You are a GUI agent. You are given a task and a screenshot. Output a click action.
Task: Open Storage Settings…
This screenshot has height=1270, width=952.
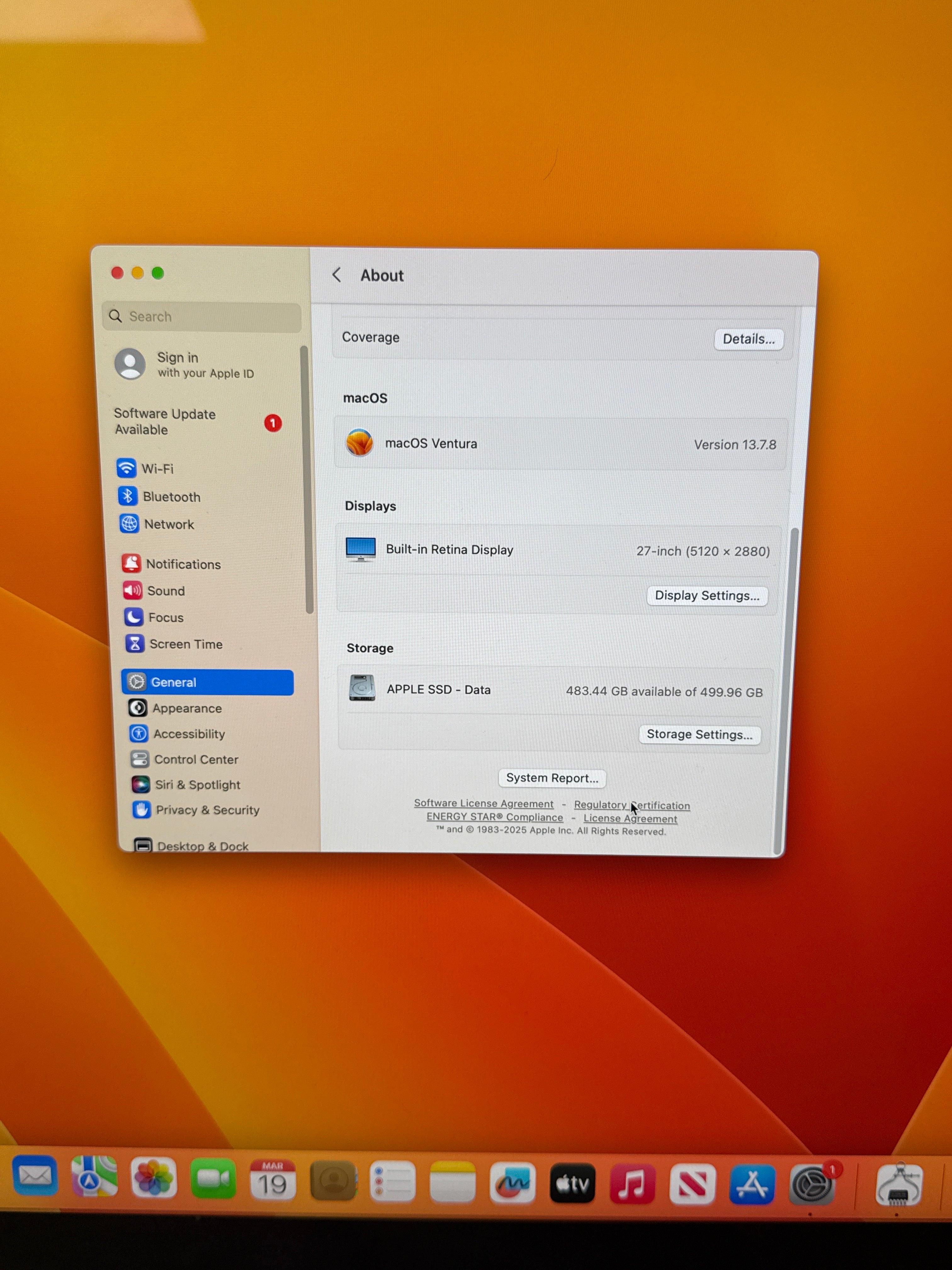coord(700,734)
